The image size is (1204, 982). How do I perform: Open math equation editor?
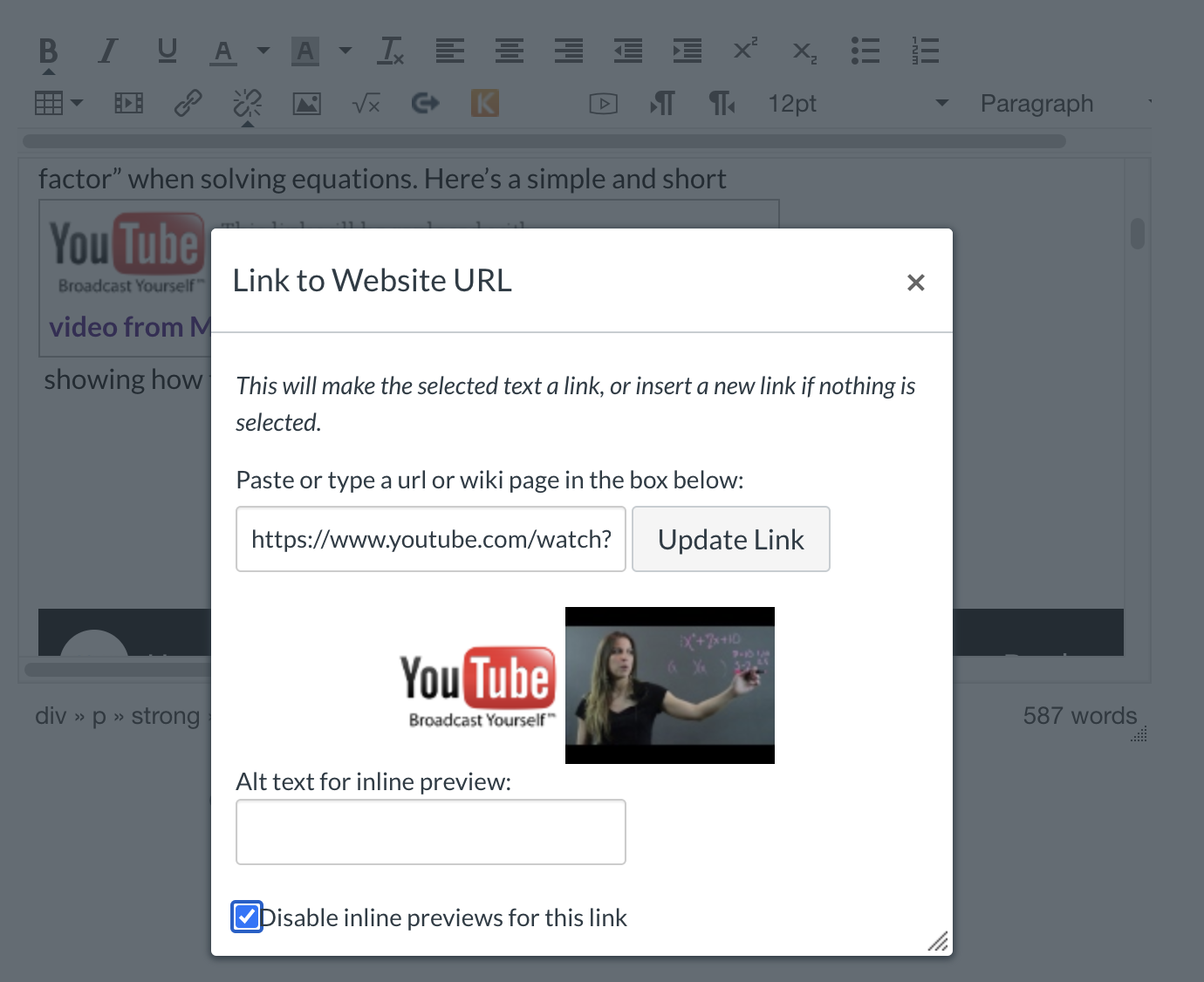click(x=366, y=105)
